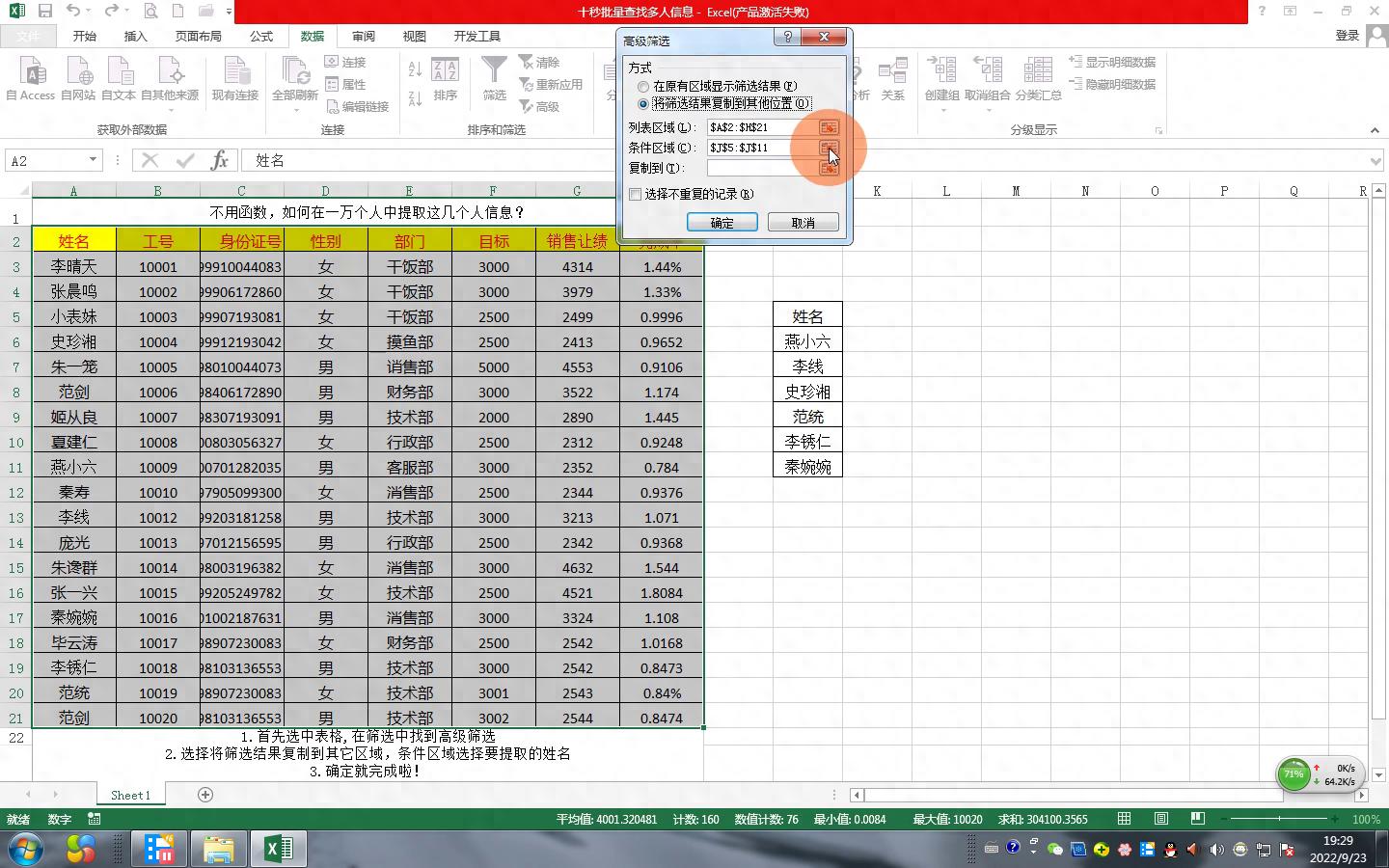Collapse the ribbon with the arrow

[1374, 130]
